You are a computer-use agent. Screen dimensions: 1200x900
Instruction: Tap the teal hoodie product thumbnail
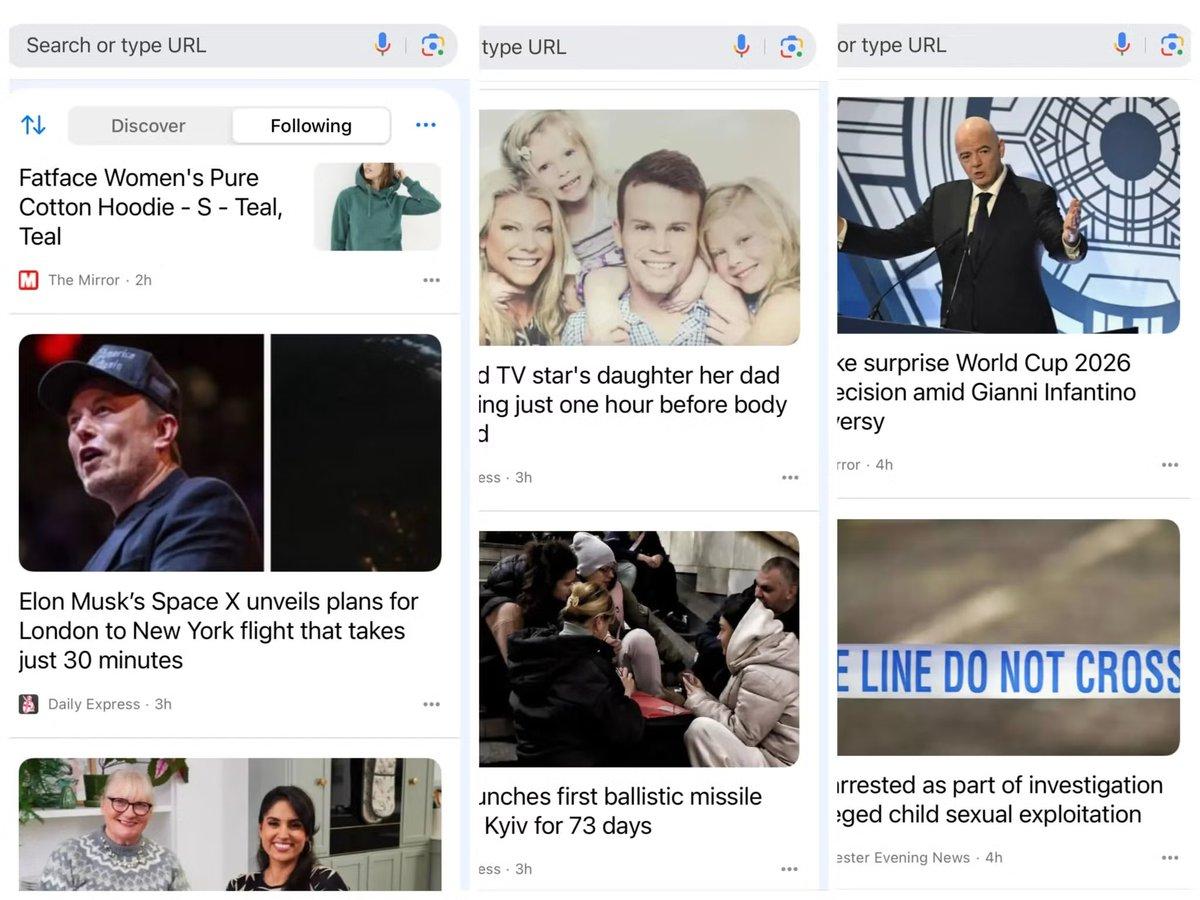click(377, 207)
